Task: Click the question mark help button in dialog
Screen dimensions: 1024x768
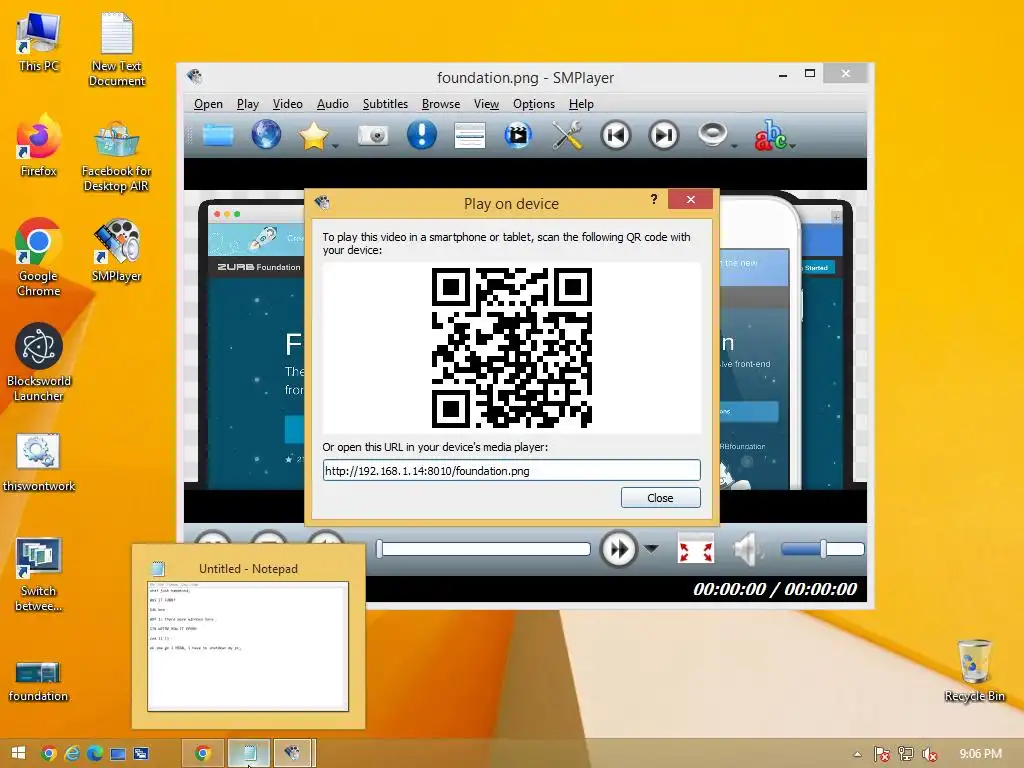Action: [654, 199]
